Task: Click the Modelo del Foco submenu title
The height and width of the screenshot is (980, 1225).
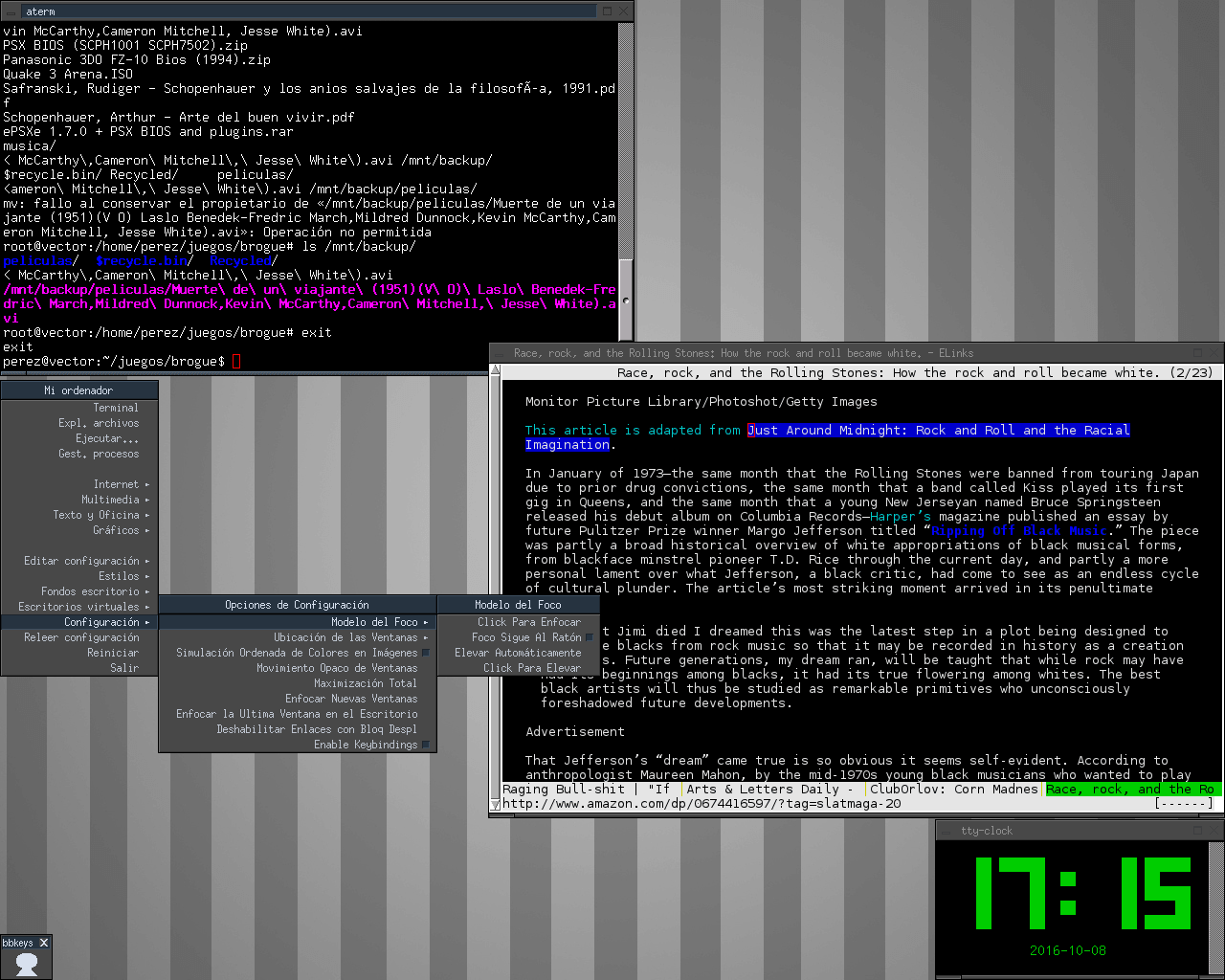Action: coord(518,605)
